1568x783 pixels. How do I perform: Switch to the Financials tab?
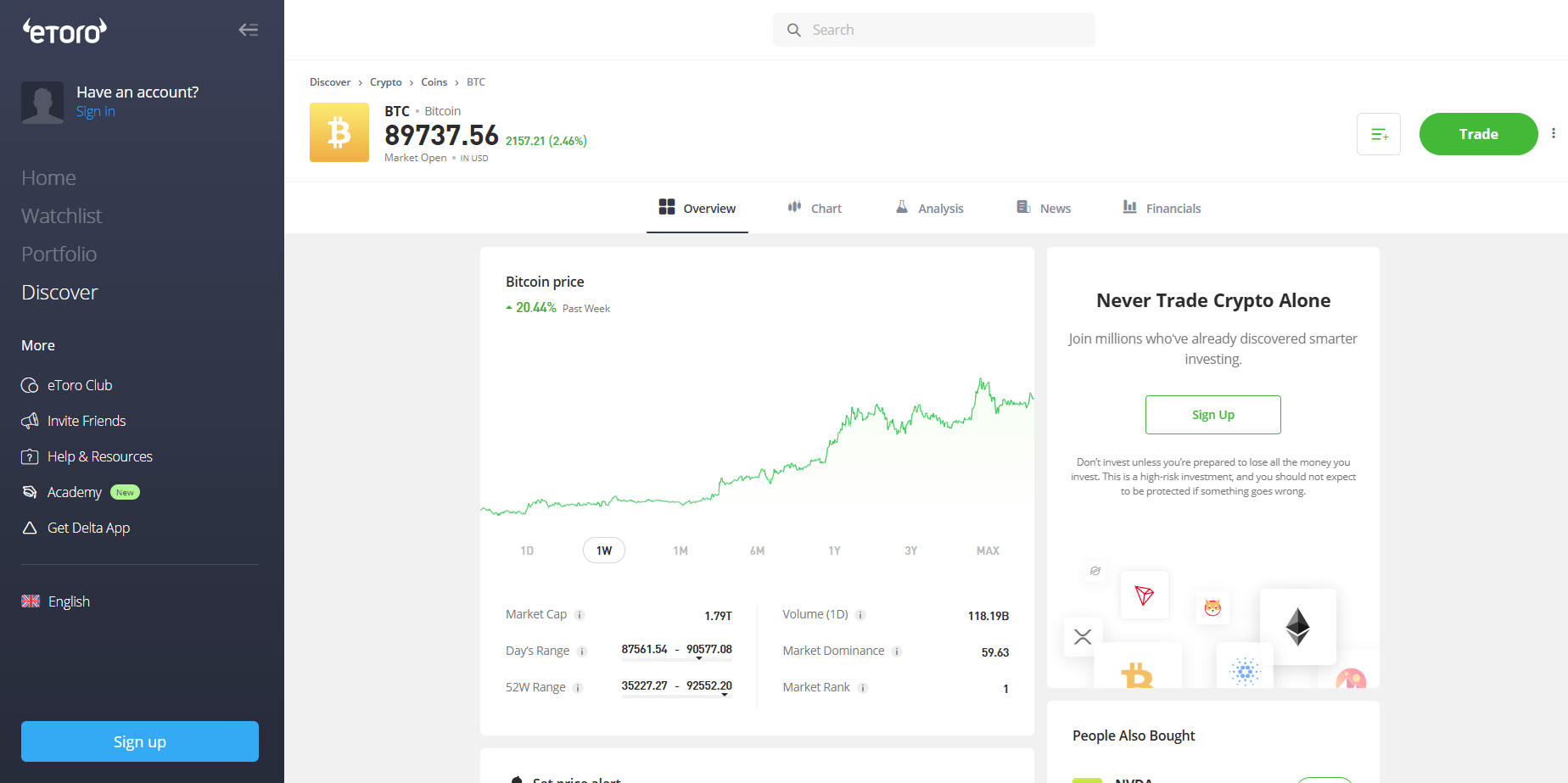coord(1162,208)
